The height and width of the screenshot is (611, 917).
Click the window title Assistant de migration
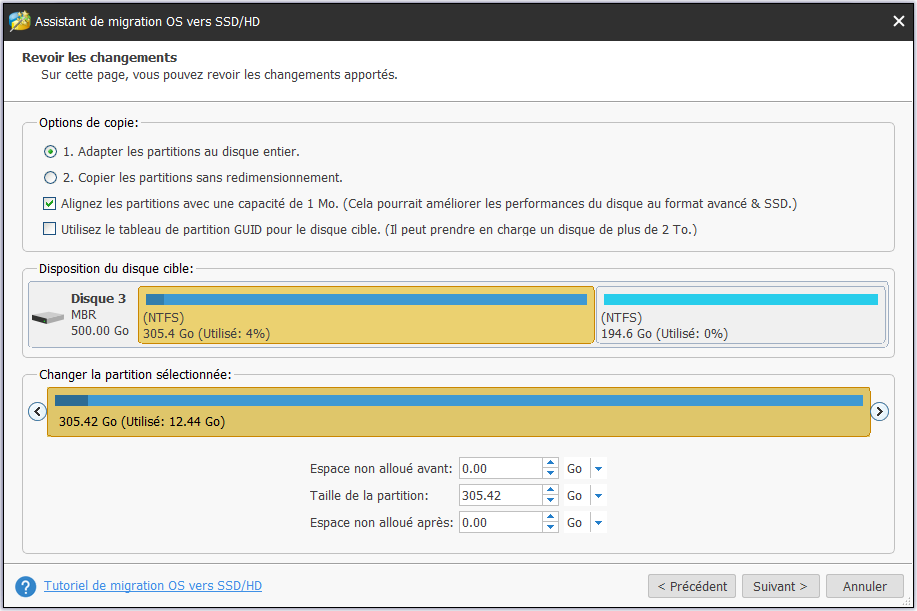coord(147,22)
